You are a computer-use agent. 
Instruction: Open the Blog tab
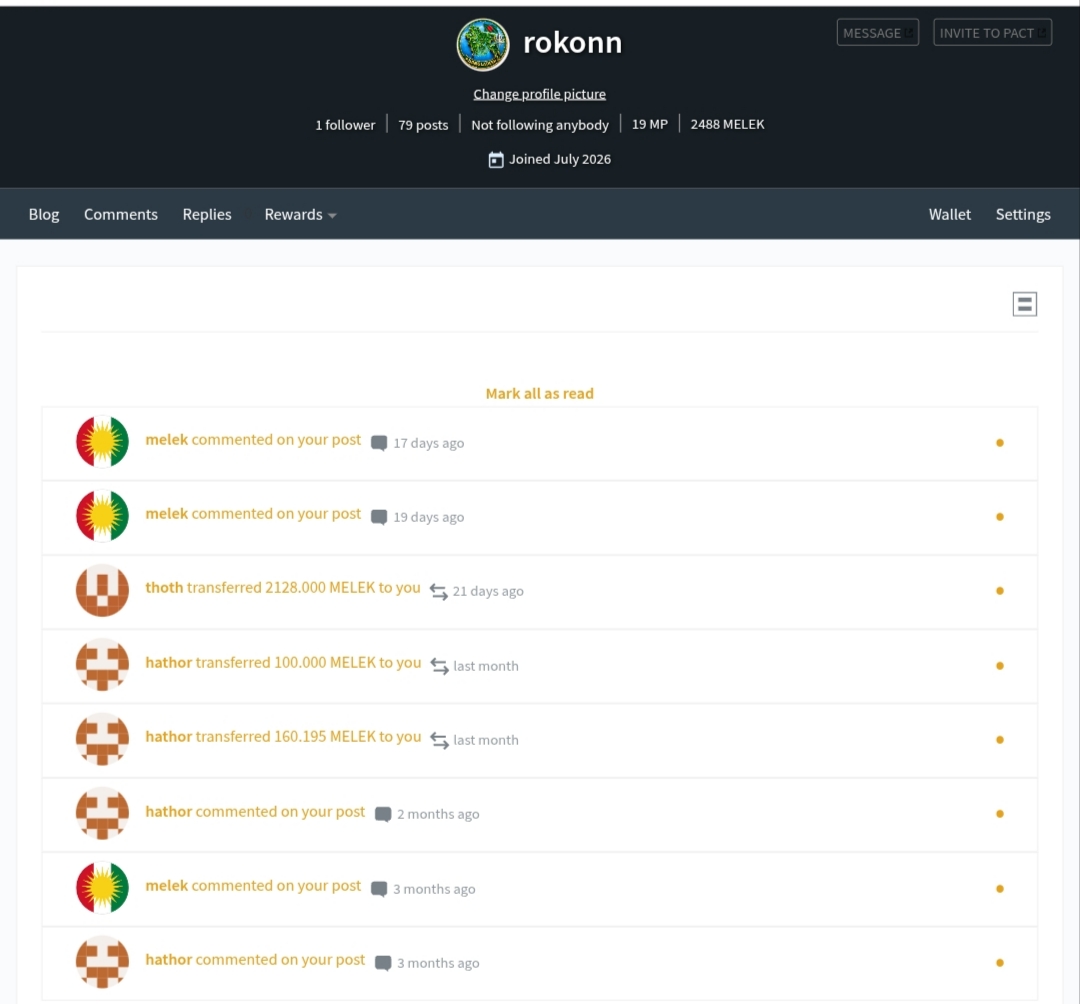coord(44,215)
